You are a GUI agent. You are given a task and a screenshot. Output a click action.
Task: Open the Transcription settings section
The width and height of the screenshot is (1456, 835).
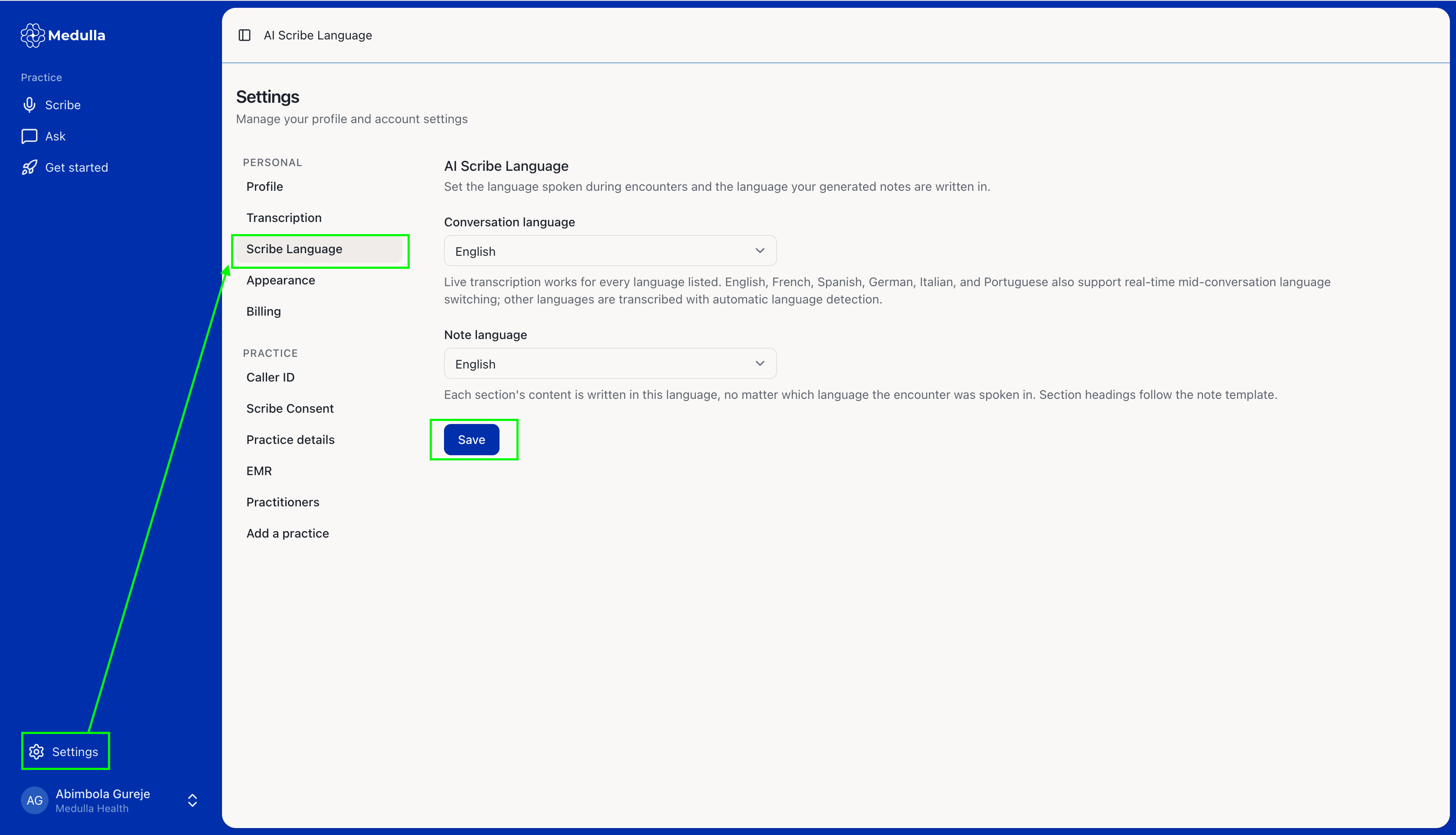click(319, 218)
